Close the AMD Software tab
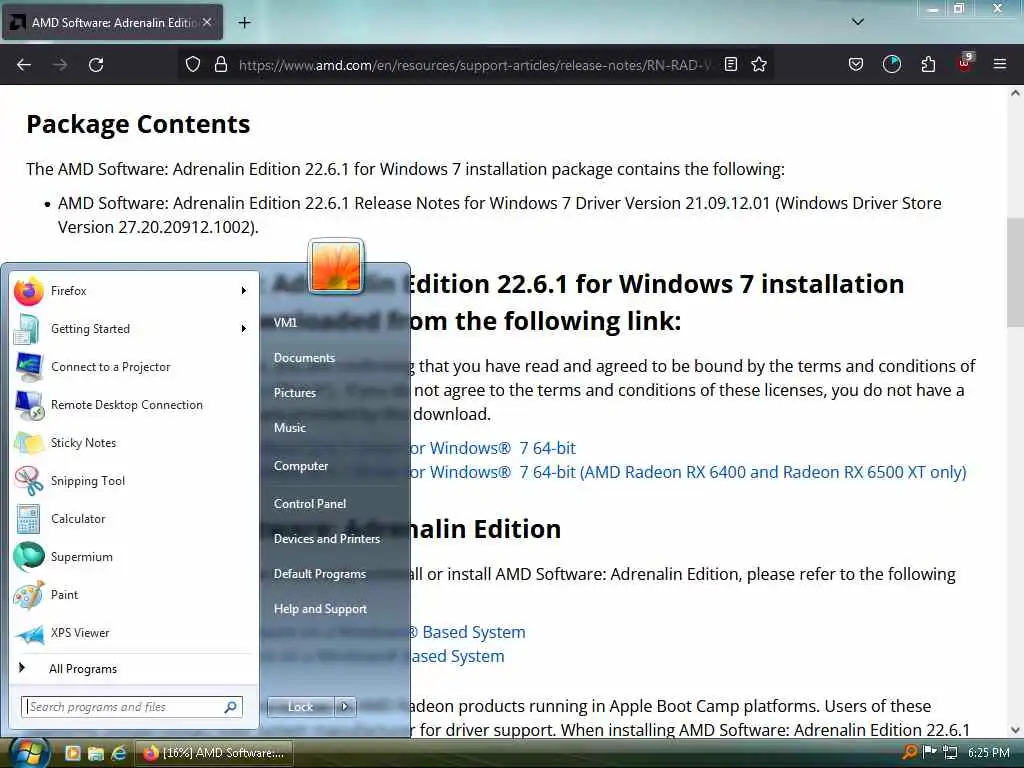 207,22
